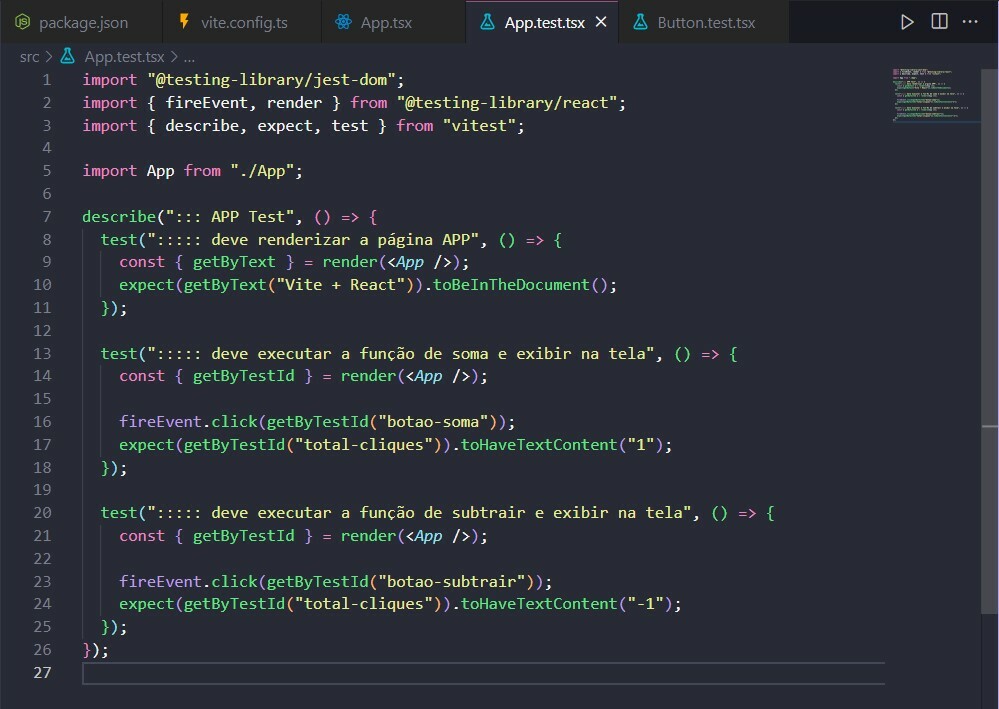Viewport: 999px width, 709px height.
Task: Switch to the package.json tab
Action: point(83,22)
